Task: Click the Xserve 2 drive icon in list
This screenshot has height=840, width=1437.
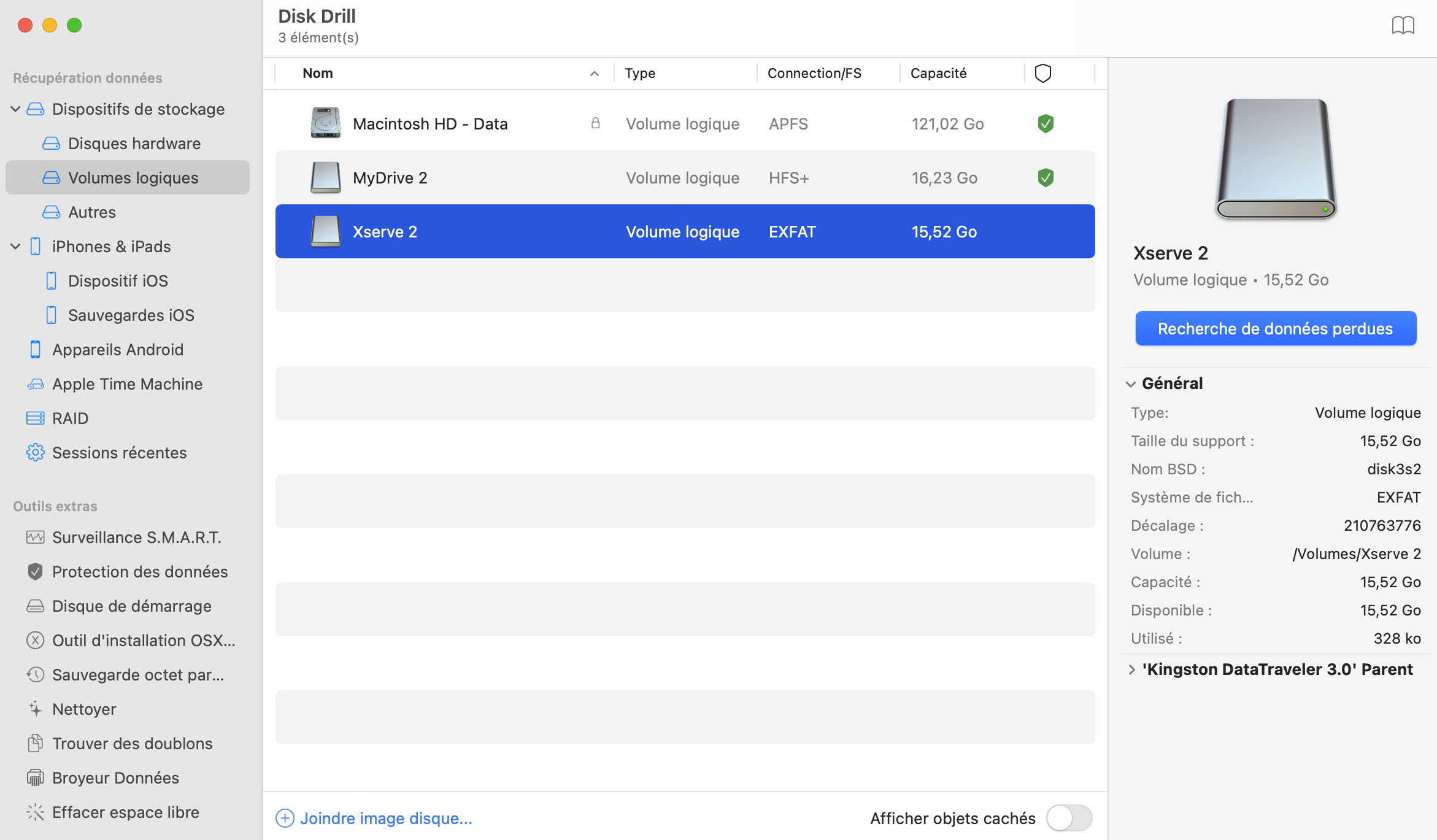Action: pos(326,231)
